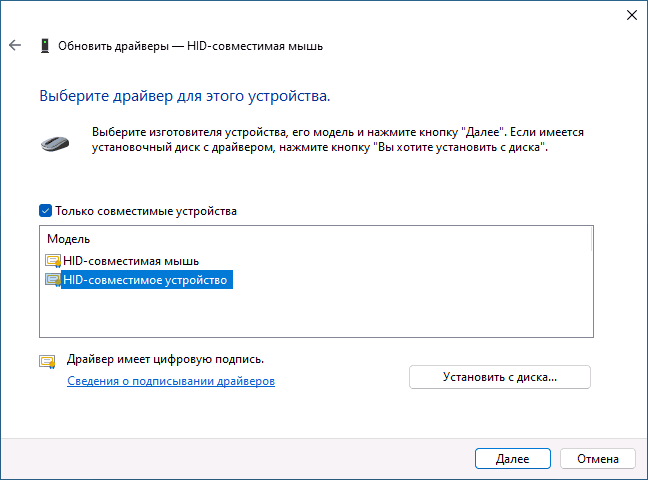
Task: Click the device icon beside the title
Action: click(x=45, y=46)
